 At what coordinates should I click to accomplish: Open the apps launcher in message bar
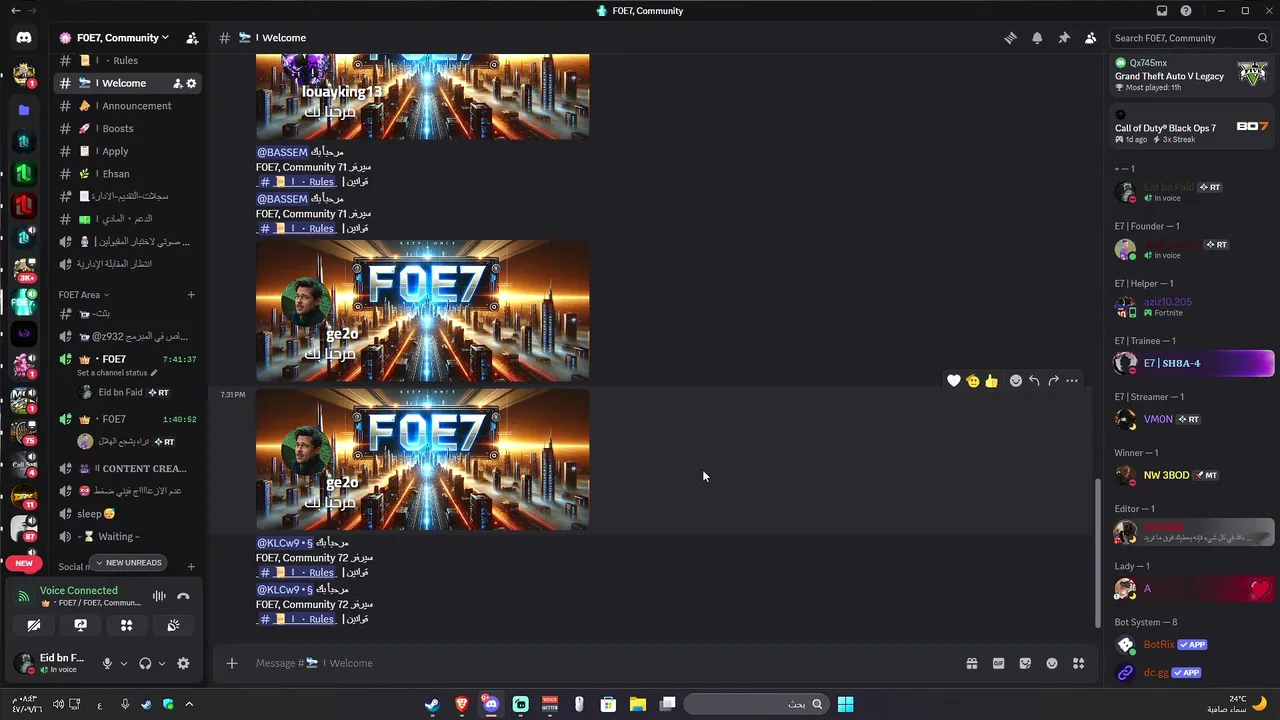coord(1078,663)
